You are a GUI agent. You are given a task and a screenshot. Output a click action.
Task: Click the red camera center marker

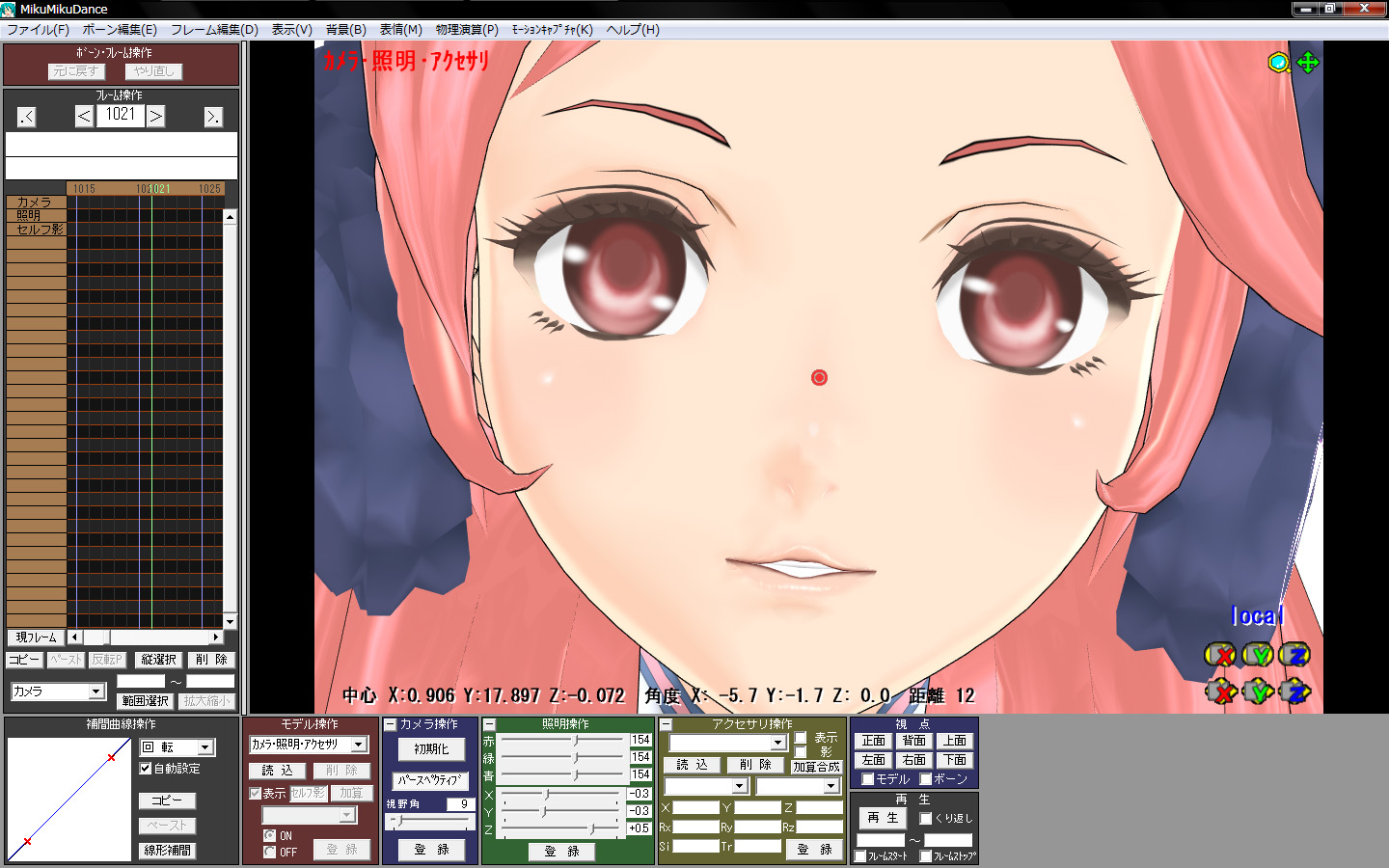point(819,377)
